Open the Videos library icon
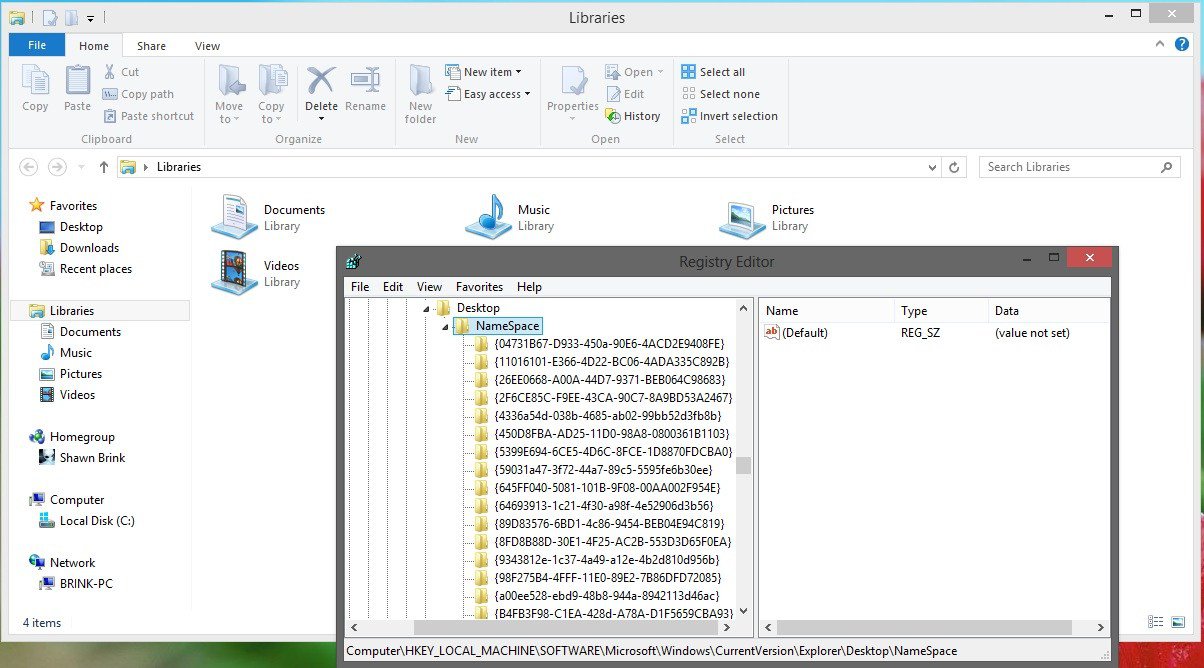This screenshot has height=668, width=1204. pos(233,272)
